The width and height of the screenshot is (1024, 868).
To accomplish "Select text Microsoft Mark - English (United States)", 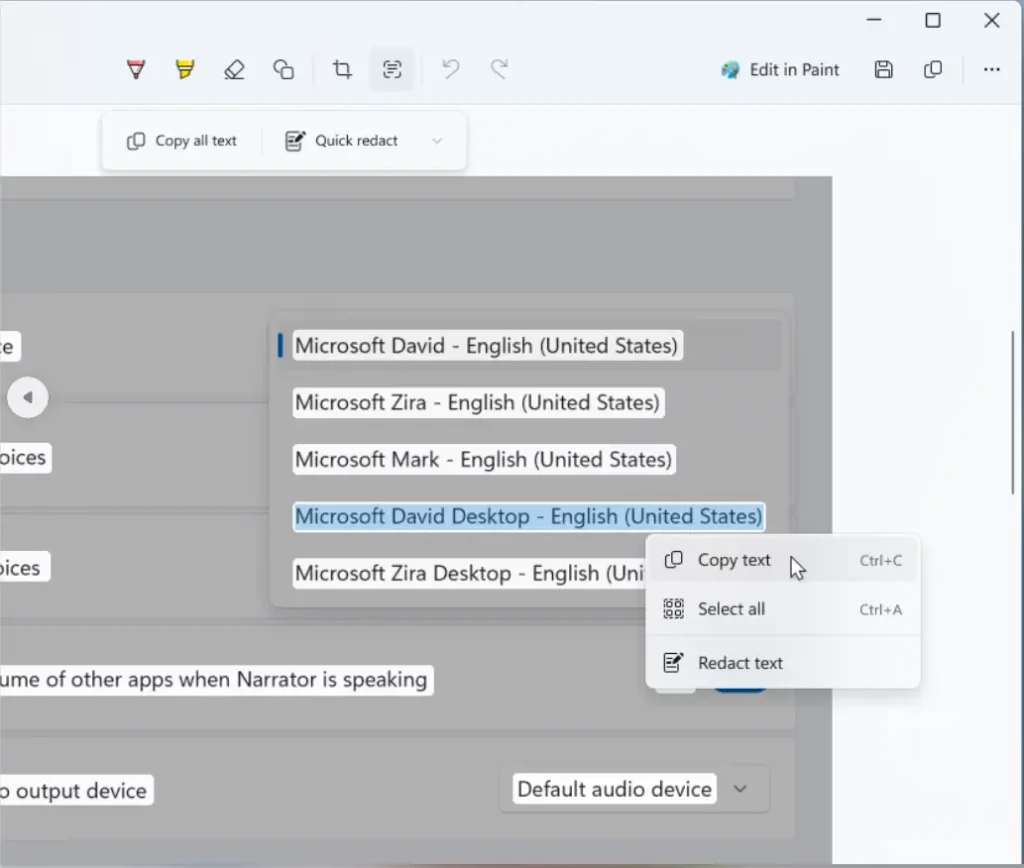I will tap(484, 459).
